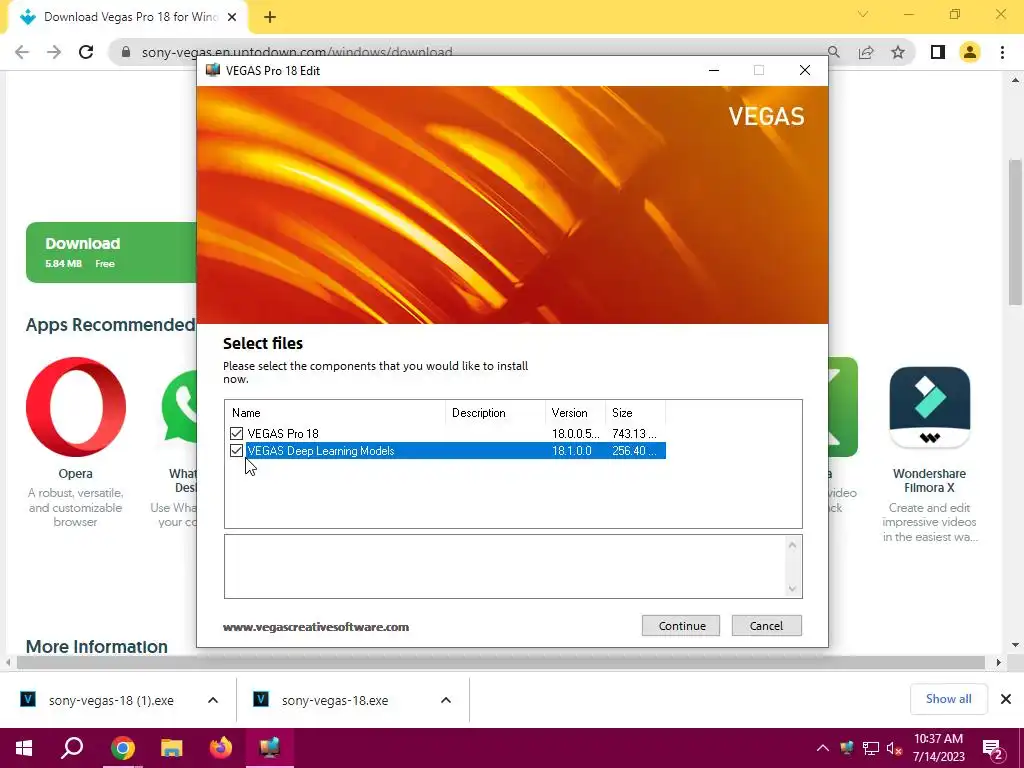Image resolution: width=1024 pixels, height=768 pixels.
Task: Open the Opera app icon
Action: 76,406
